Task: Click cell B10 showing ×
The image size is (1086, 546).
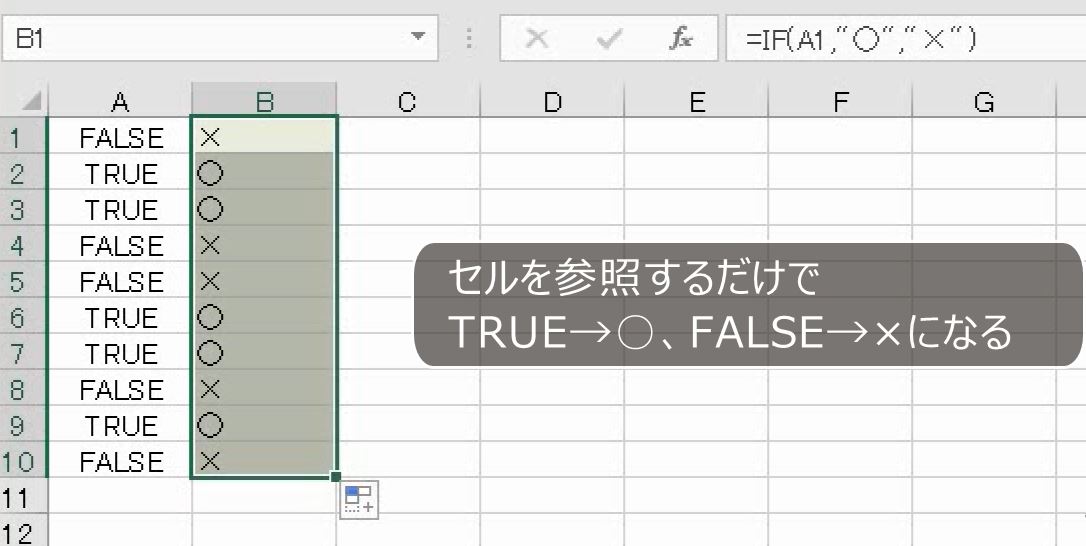Action: [x=264, y=459]
